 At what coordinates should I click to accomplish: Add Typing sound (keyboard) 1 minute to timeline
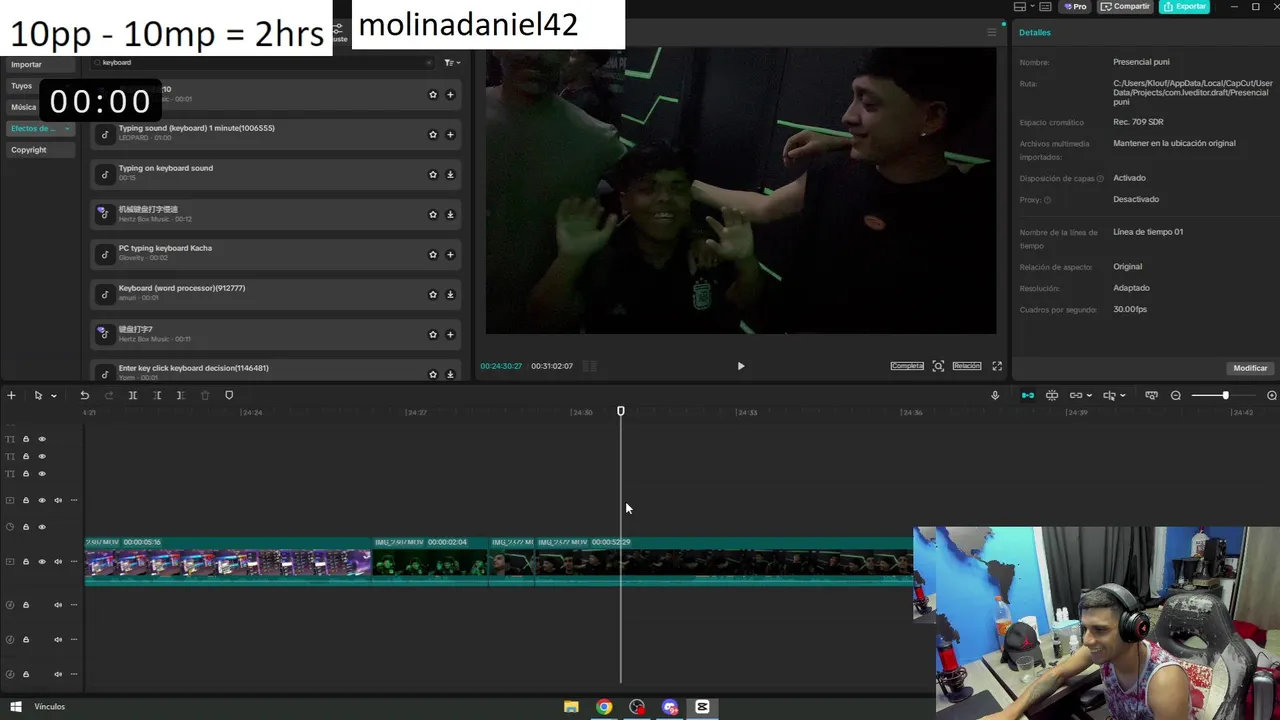450,134
